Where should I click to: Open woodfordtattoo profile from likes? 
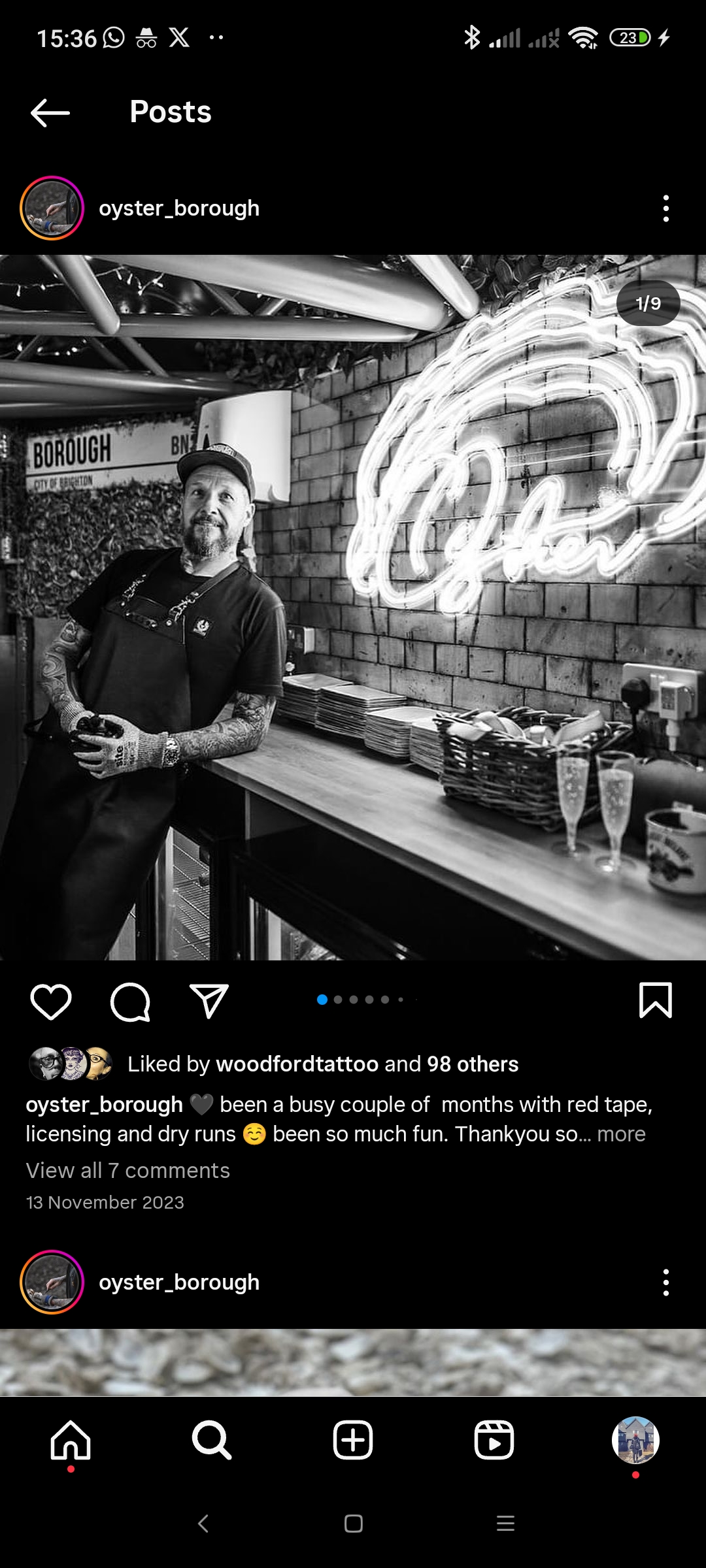pyautogui.click(x=297, y=1064)
